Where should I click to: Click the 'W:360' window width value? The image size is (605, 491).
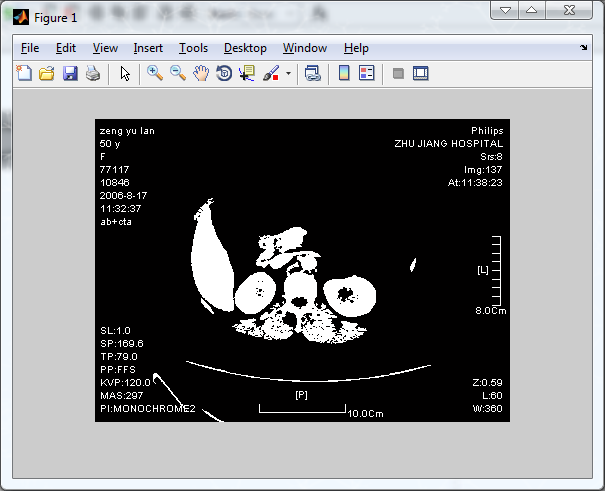487,408
